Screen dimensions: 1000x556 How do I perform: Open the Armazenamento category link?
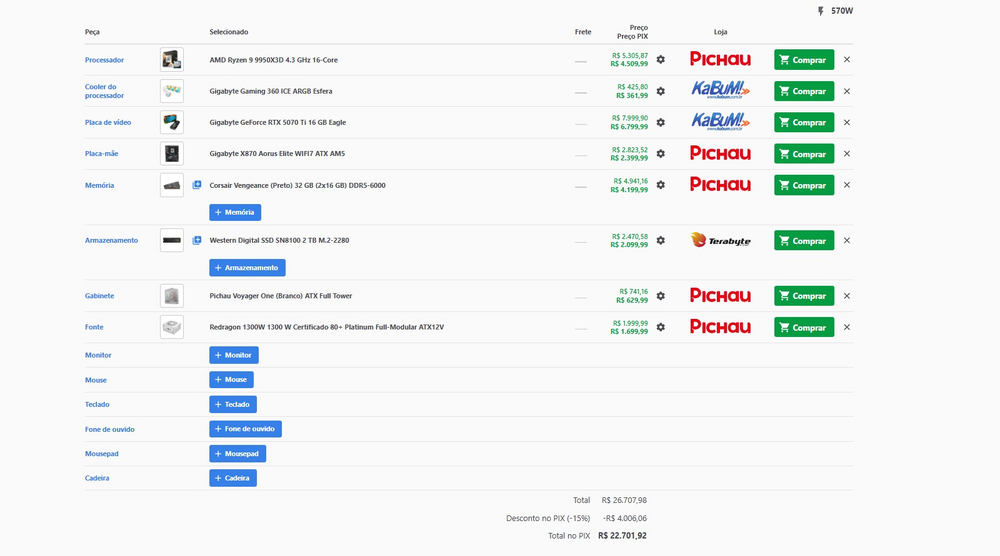pyautogui.click(x=111, y=240)
